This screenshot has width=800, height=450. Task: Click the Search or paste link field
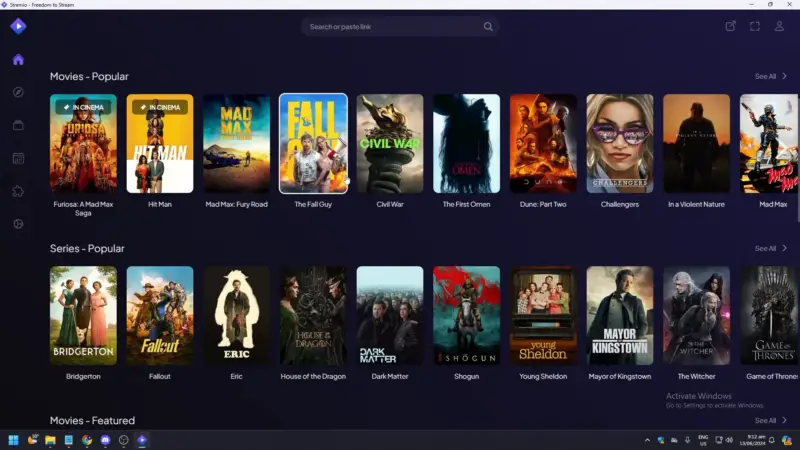pos(390,27)
